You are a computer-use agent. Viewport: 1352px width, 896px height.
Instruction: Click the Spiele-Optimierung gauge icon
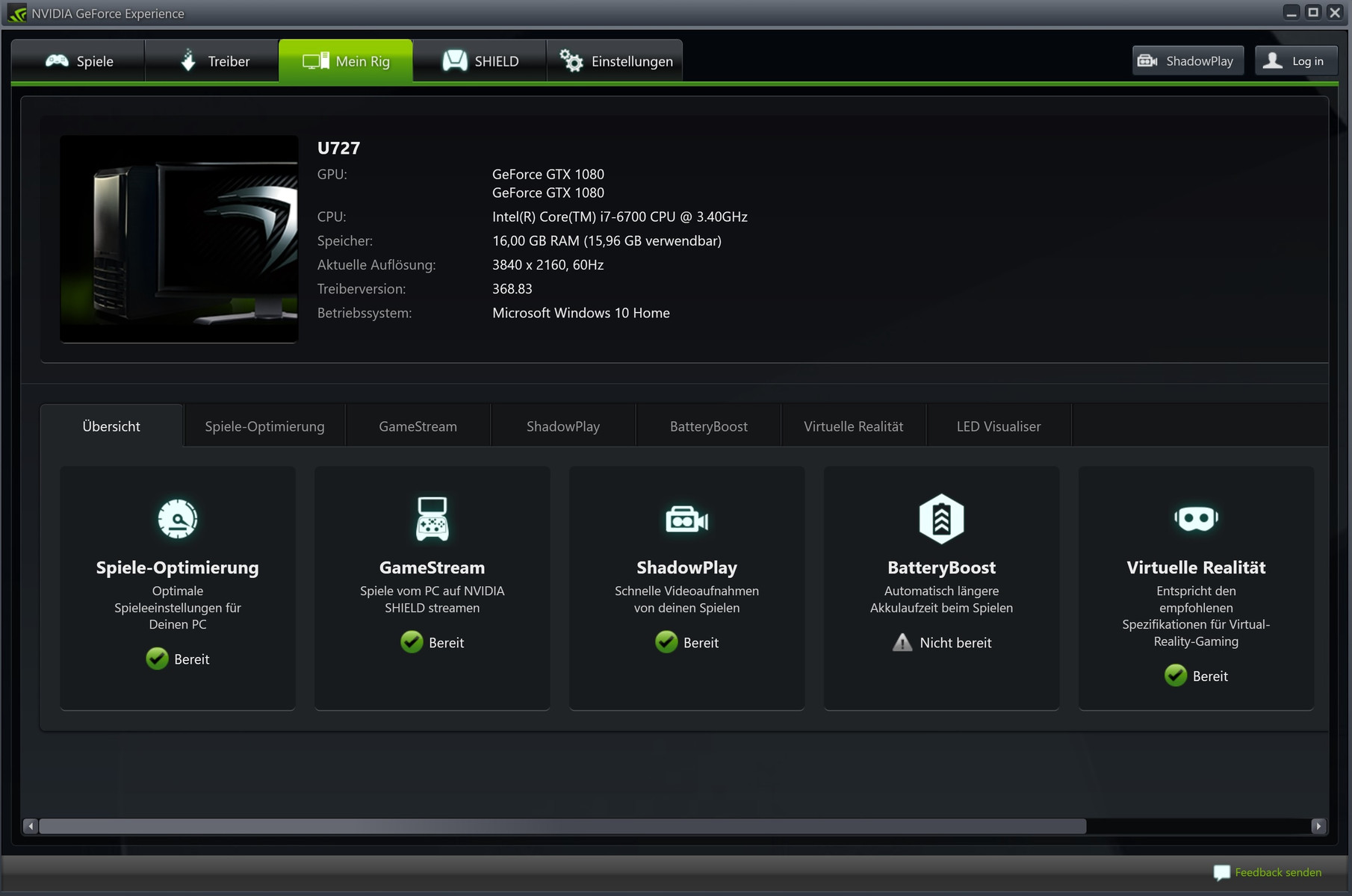(x=178, y=519)
